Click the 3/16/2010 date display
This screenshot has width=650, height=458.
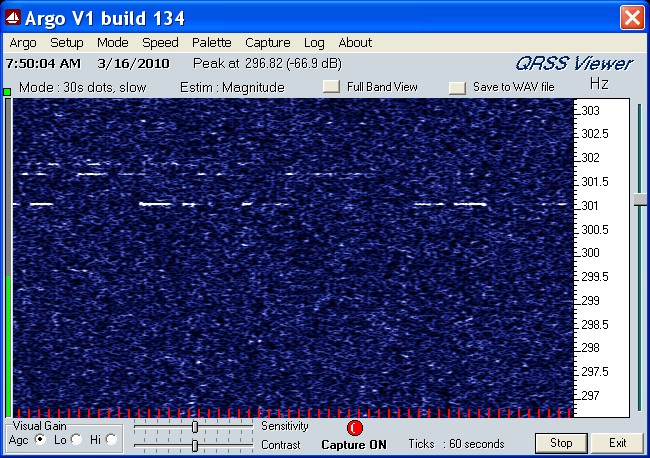coord(133,63)
